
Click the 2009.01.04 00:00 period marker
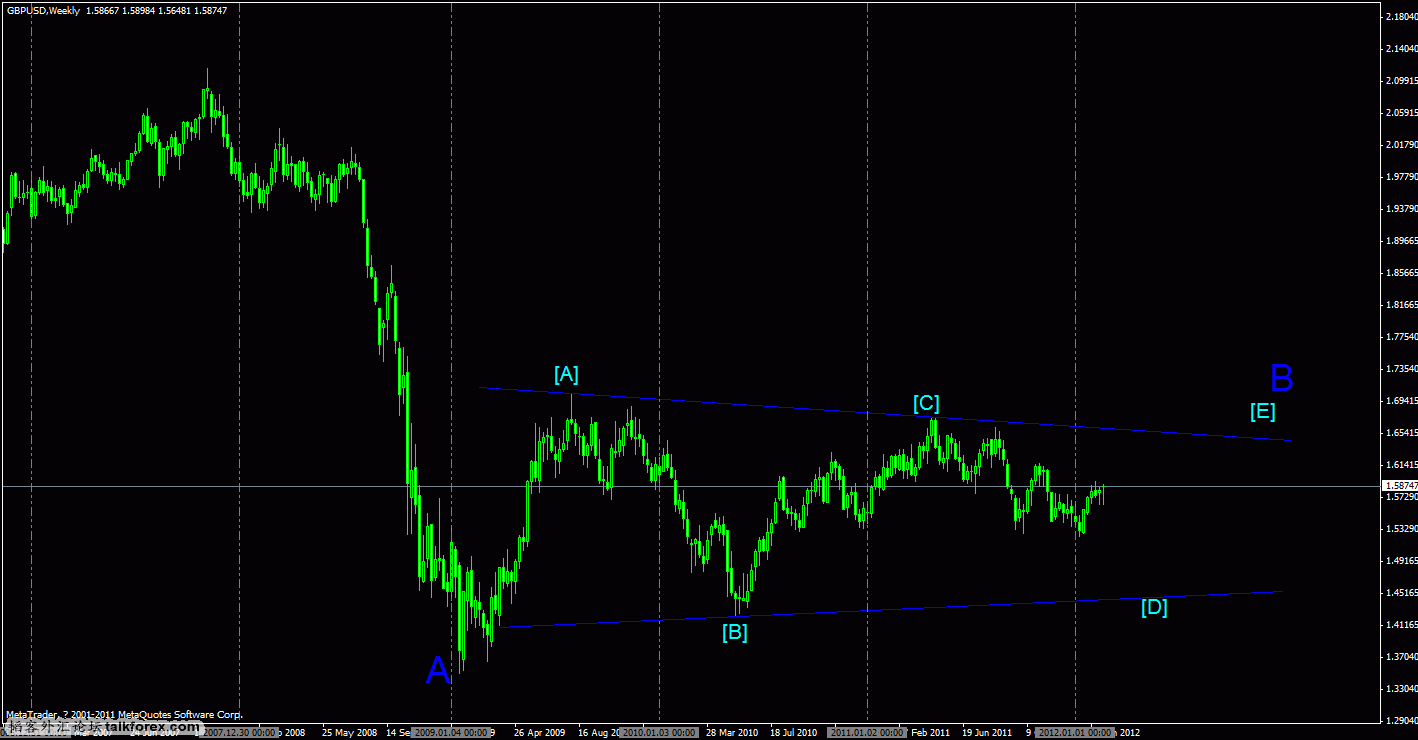[x=451, y=732]
